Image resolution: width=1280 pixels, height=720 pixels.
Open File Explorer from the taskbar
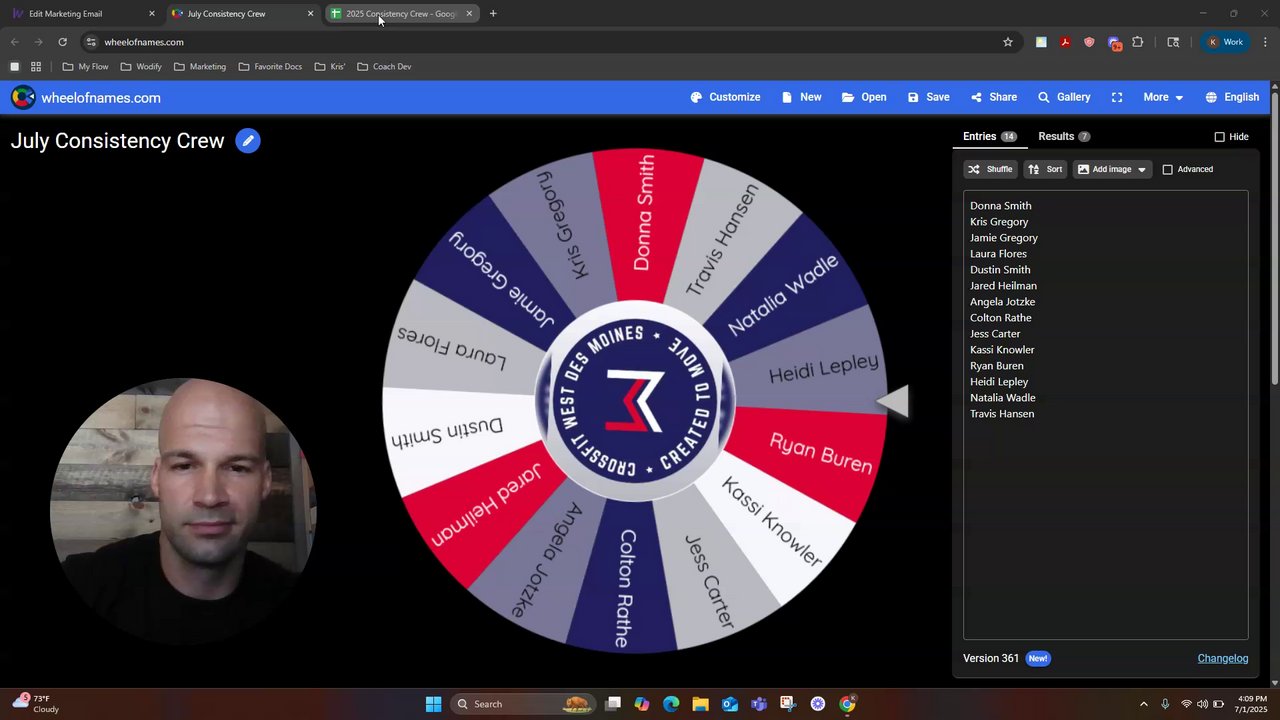coord(700,704)
